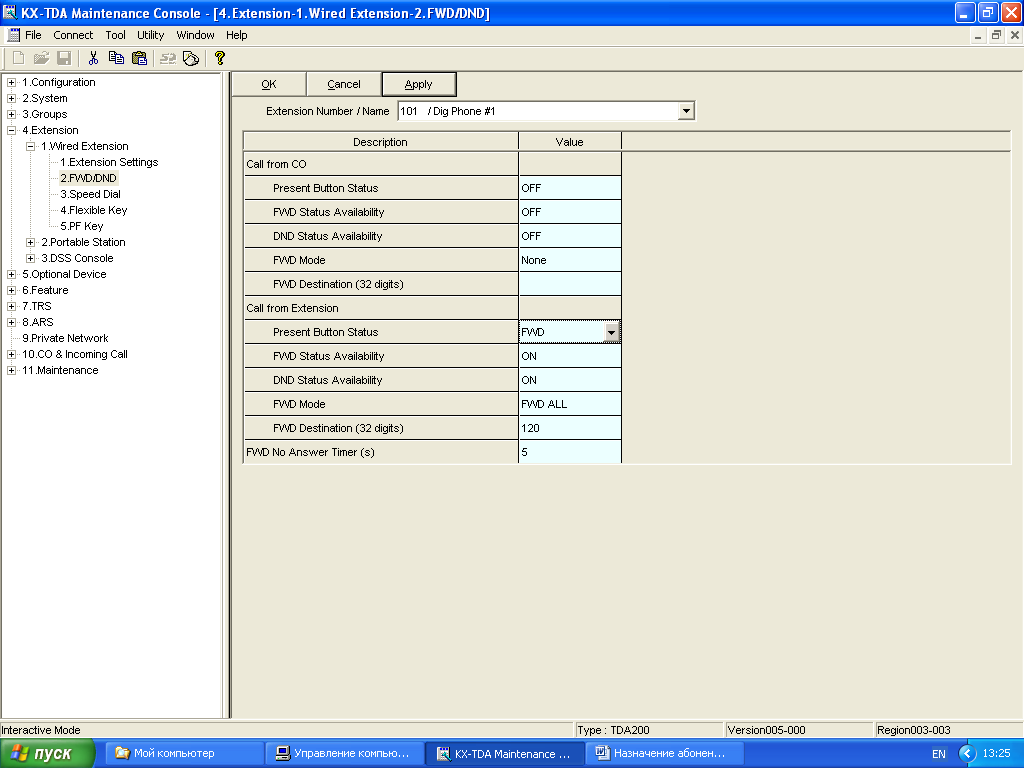Click the Description column header
This screenshot has height=768, width=1024.
pos(381,142)
